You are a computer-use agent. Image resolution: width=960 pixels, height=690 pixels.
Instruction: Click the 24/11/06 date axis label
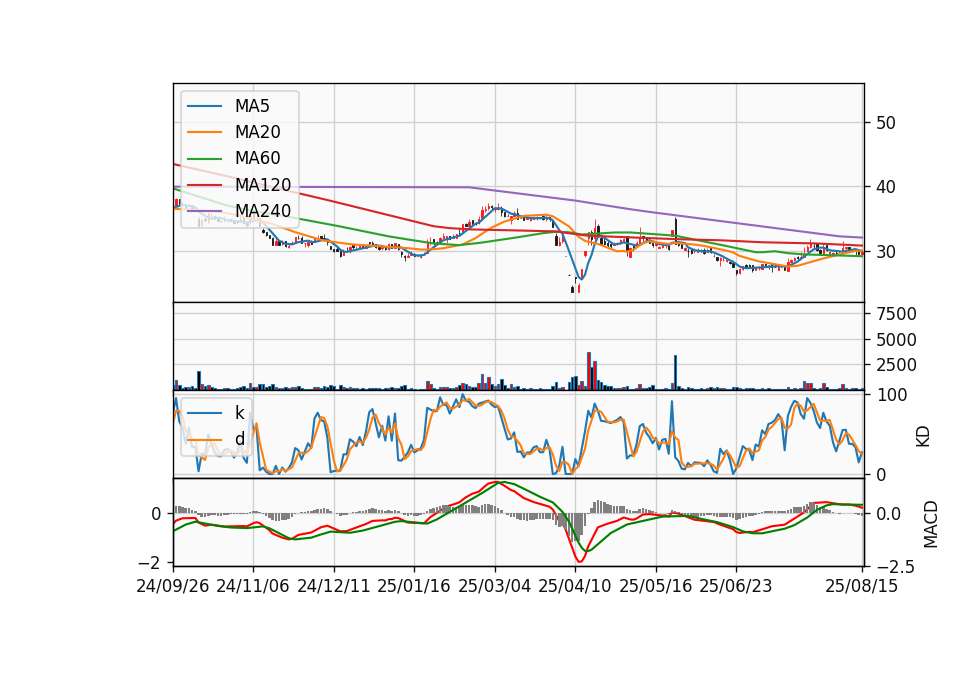tap(253, 586)
